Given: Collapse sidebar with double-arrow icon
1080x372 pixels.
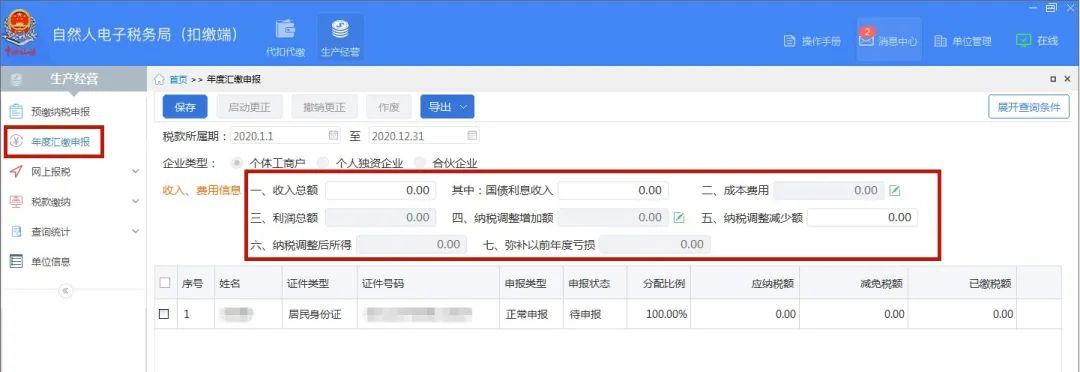Looking at the screenshot, I should [x=65, y=291].
